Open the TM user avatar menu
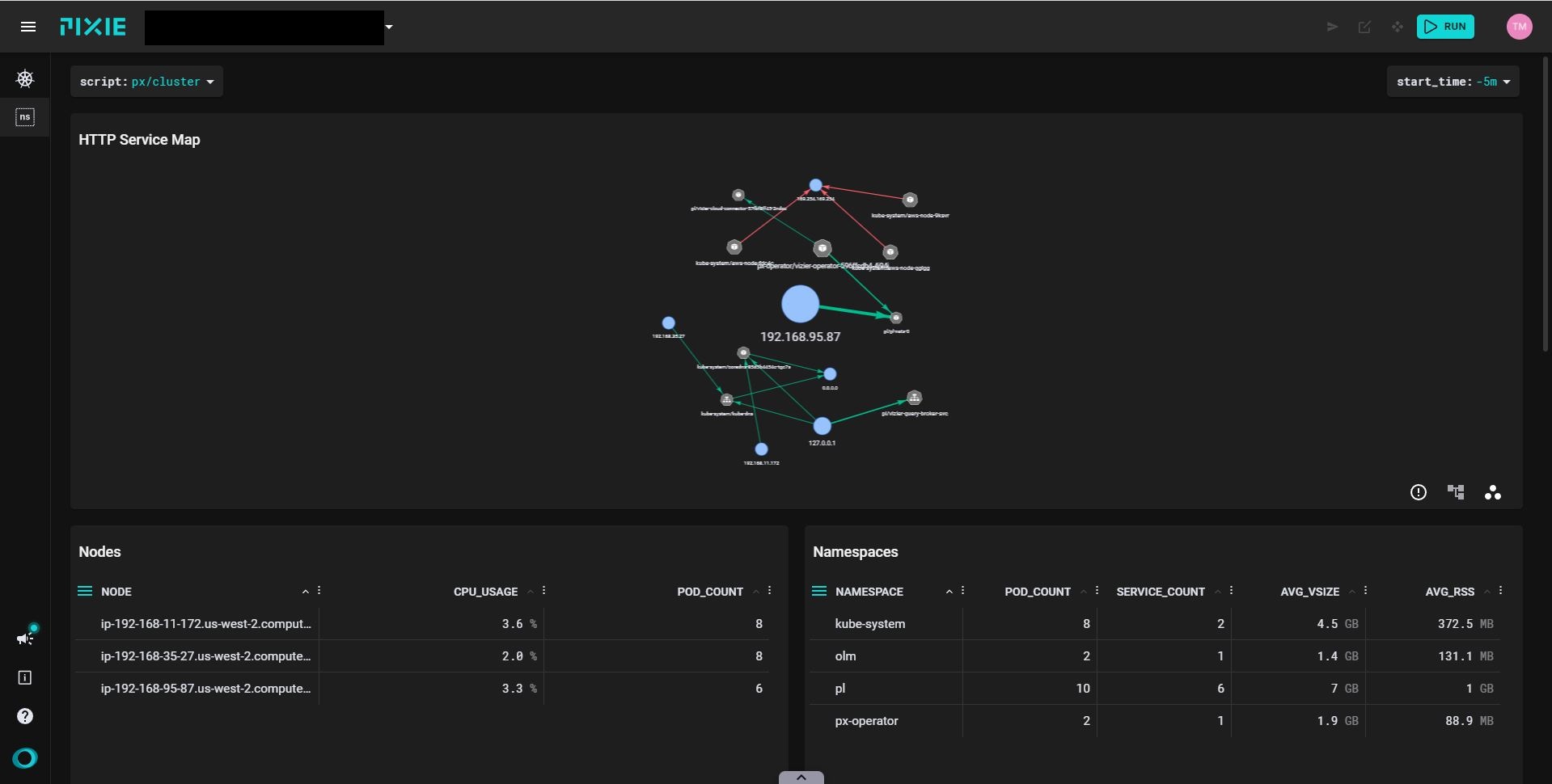The width and height of the screenshot is (1552, 784). pyautogui.click(x=1520, y=27)
